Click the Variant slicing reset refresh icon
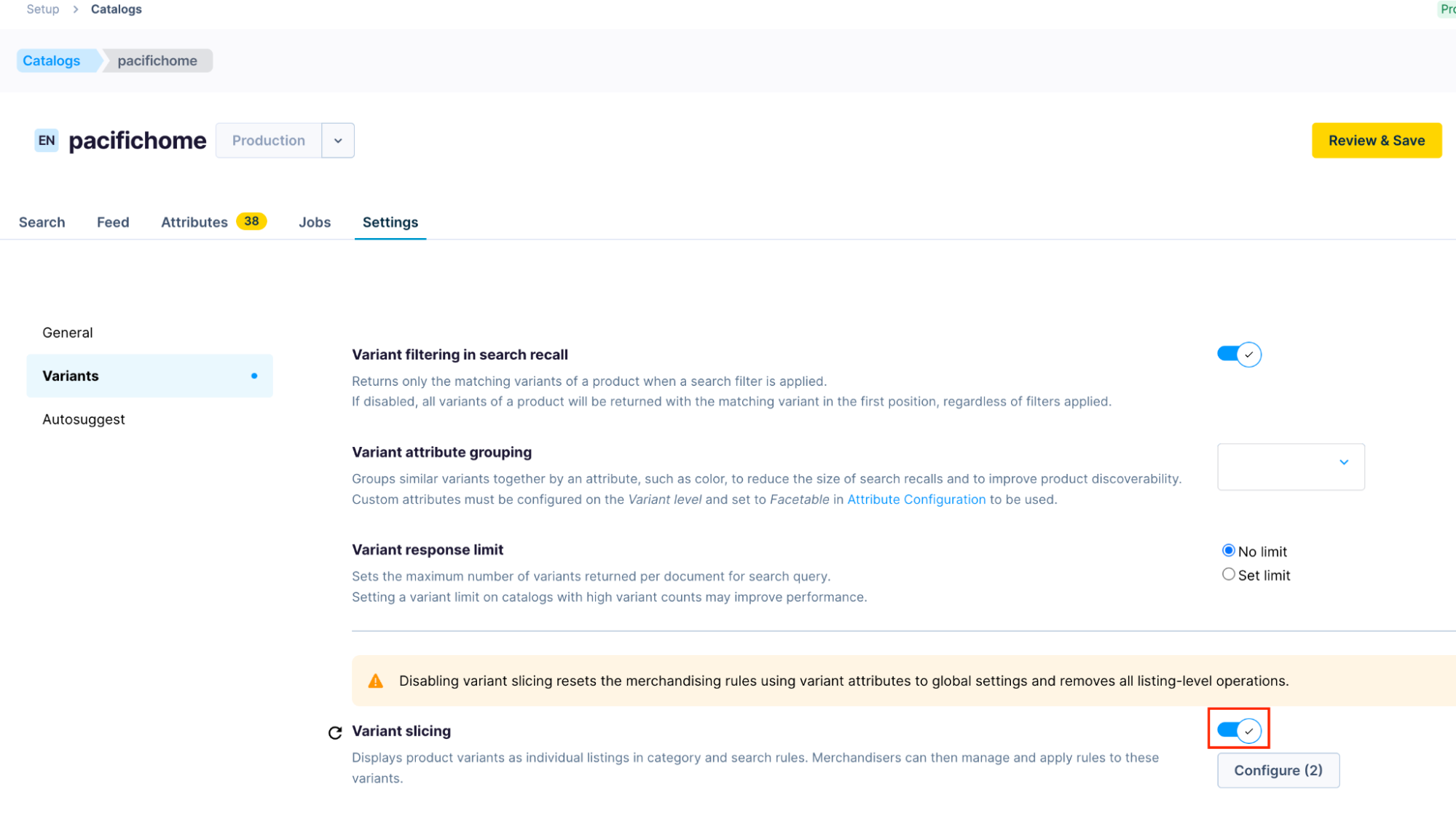Screen dimensions: 1456x816 335,732
